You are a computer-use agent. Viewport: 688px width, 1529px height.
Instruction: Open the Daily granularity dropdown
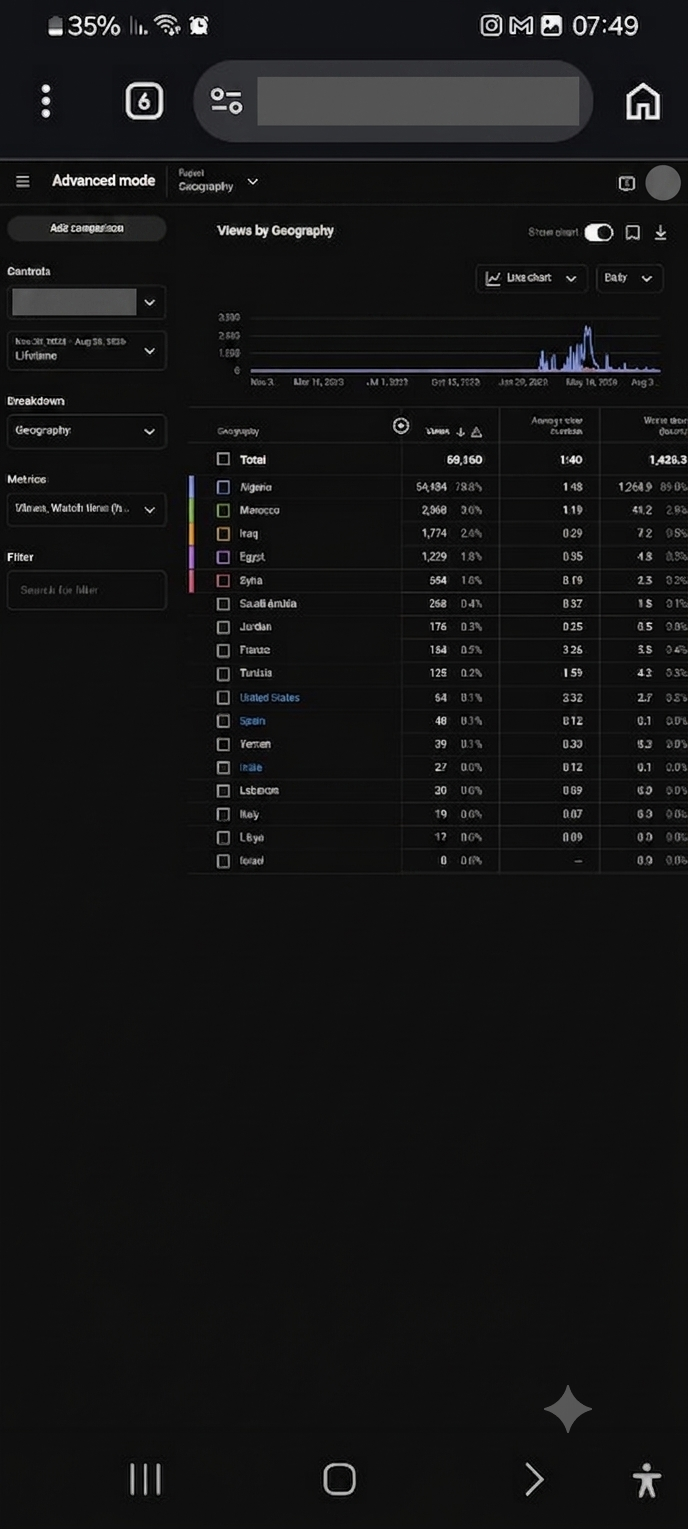click(x=629, y=278)
